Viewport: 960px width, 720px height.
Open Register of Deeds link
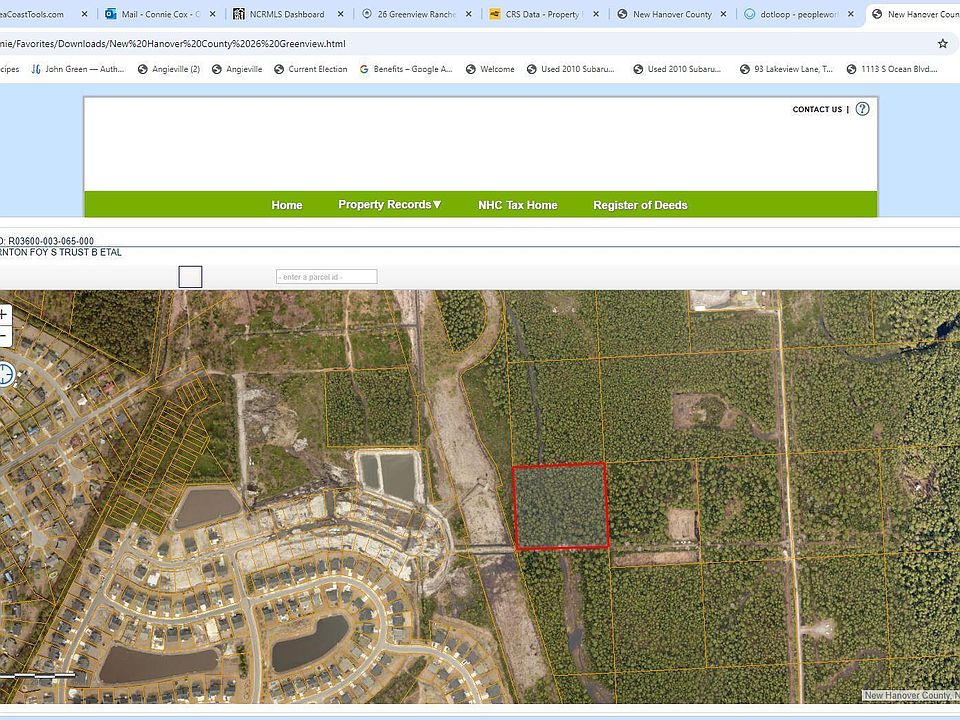click(x=640, y=205)
